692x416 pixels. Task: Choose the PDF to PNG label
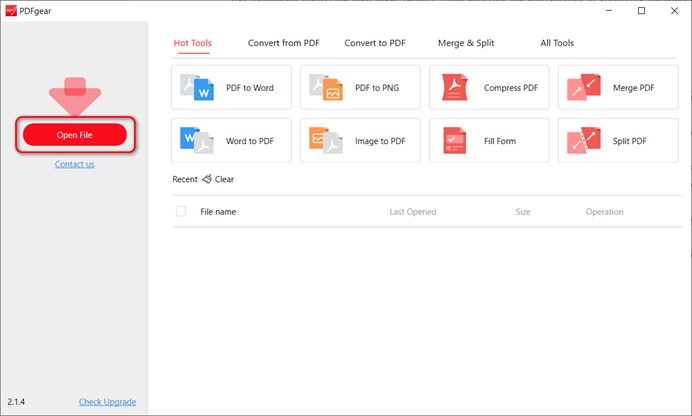click(377, 88)
